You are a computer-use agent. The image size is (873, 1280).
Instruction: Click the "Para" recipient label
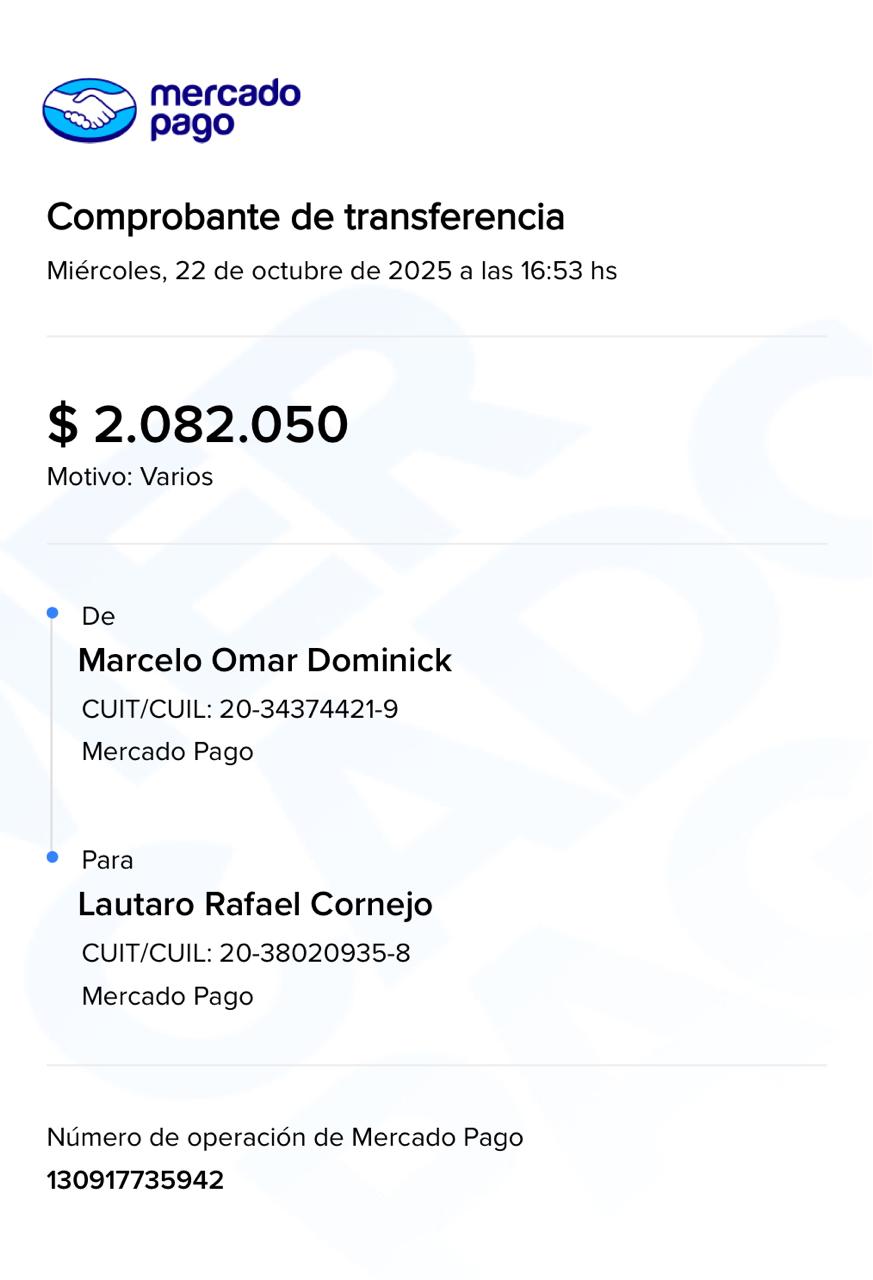(107, 860)
